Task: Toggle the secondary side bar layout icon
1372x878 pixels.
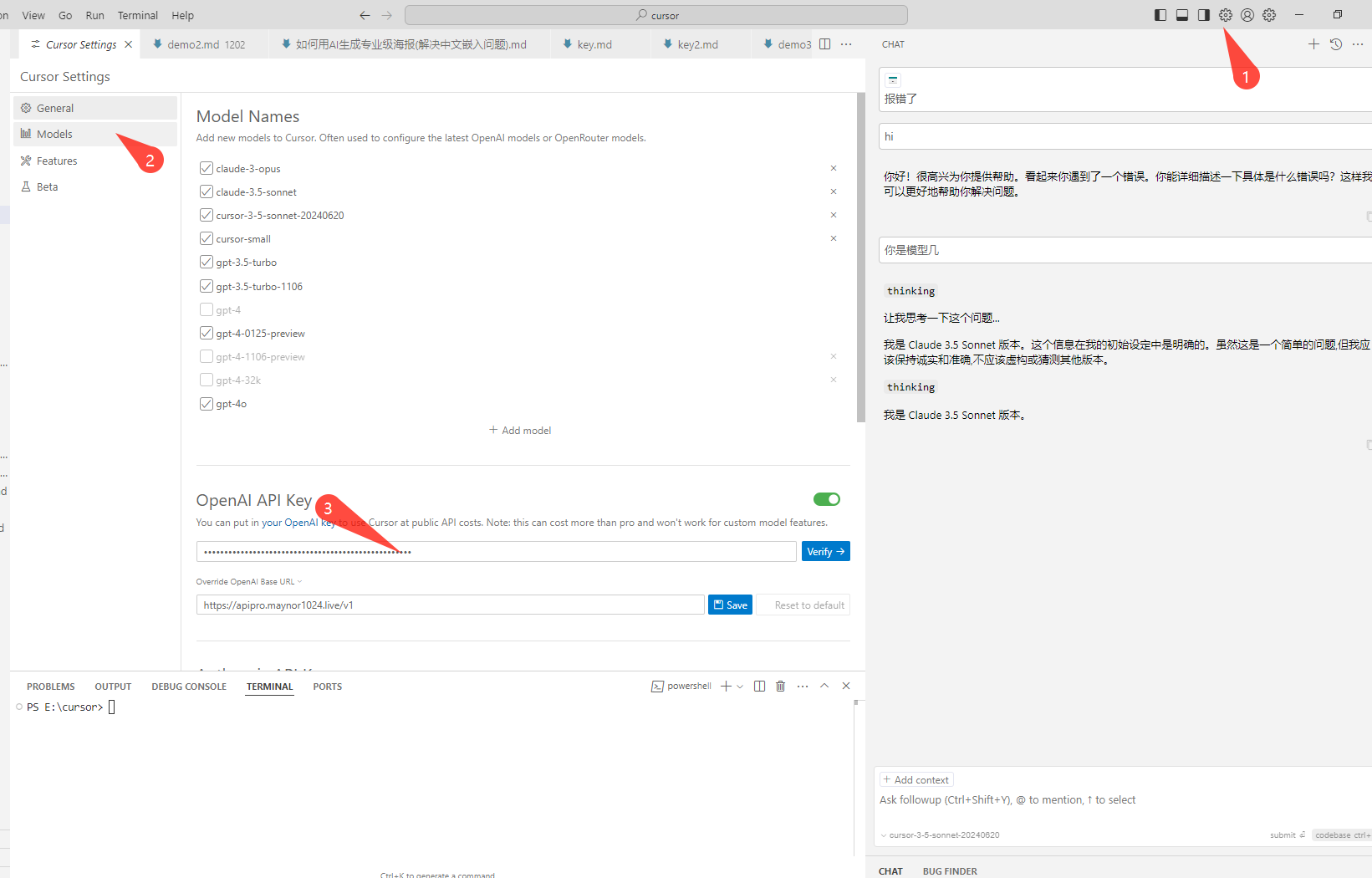Action: (x=1204, y=15)
